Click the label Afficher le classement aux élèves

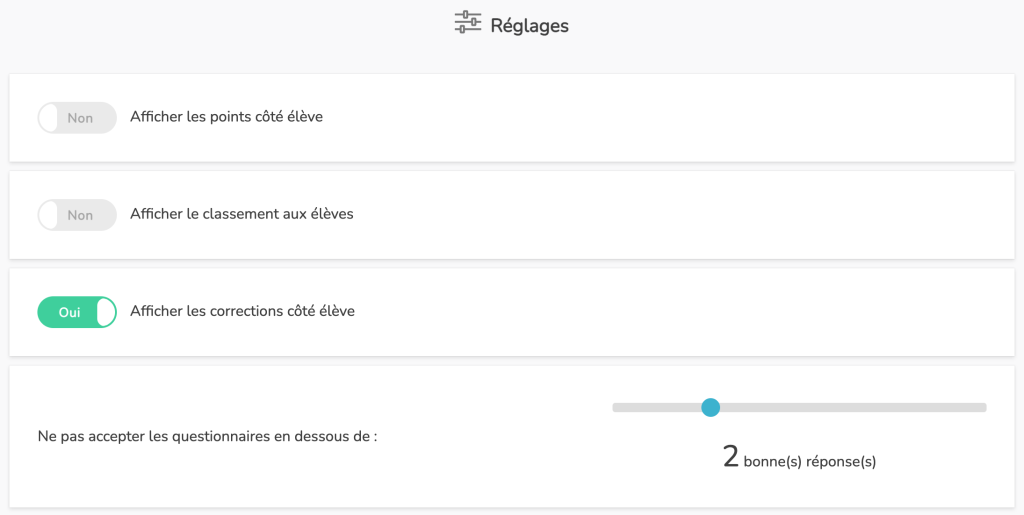click(242, 214)
